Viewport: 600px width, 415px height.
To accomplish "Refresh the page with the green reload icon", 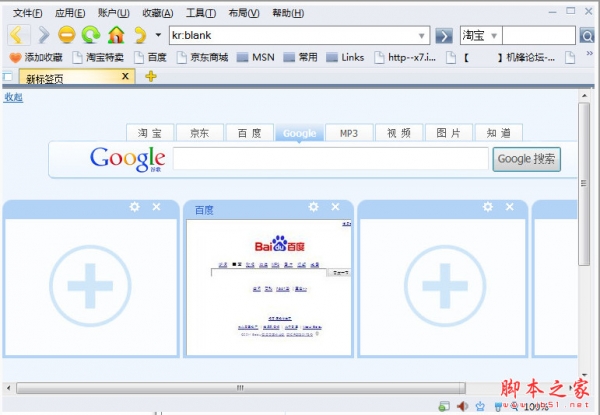I will click(x=91, y=35).
